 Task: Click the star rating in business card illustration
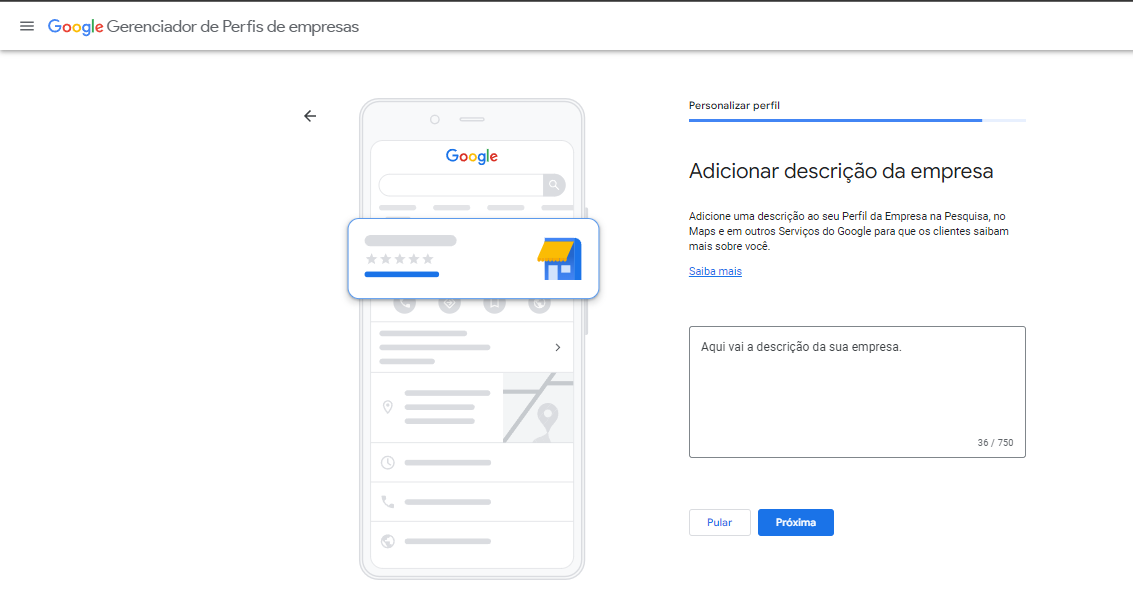tap(400, 259)
